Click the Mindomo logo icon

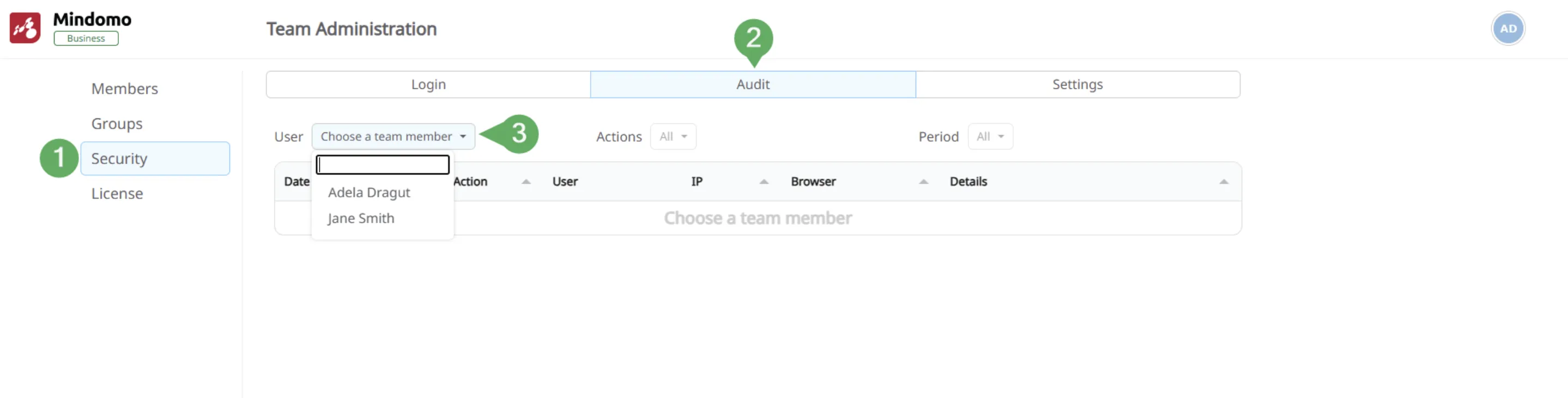(25, 28)
